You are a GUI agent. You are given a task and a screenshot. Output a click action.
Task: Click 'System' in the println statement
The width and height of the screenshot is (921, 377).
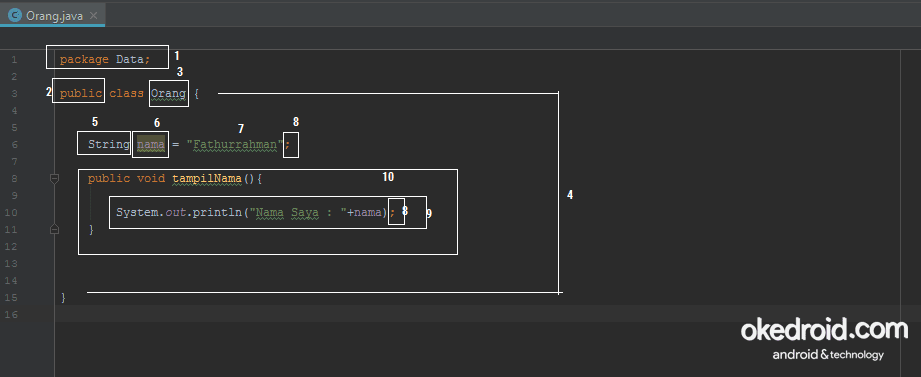(137, 213)
